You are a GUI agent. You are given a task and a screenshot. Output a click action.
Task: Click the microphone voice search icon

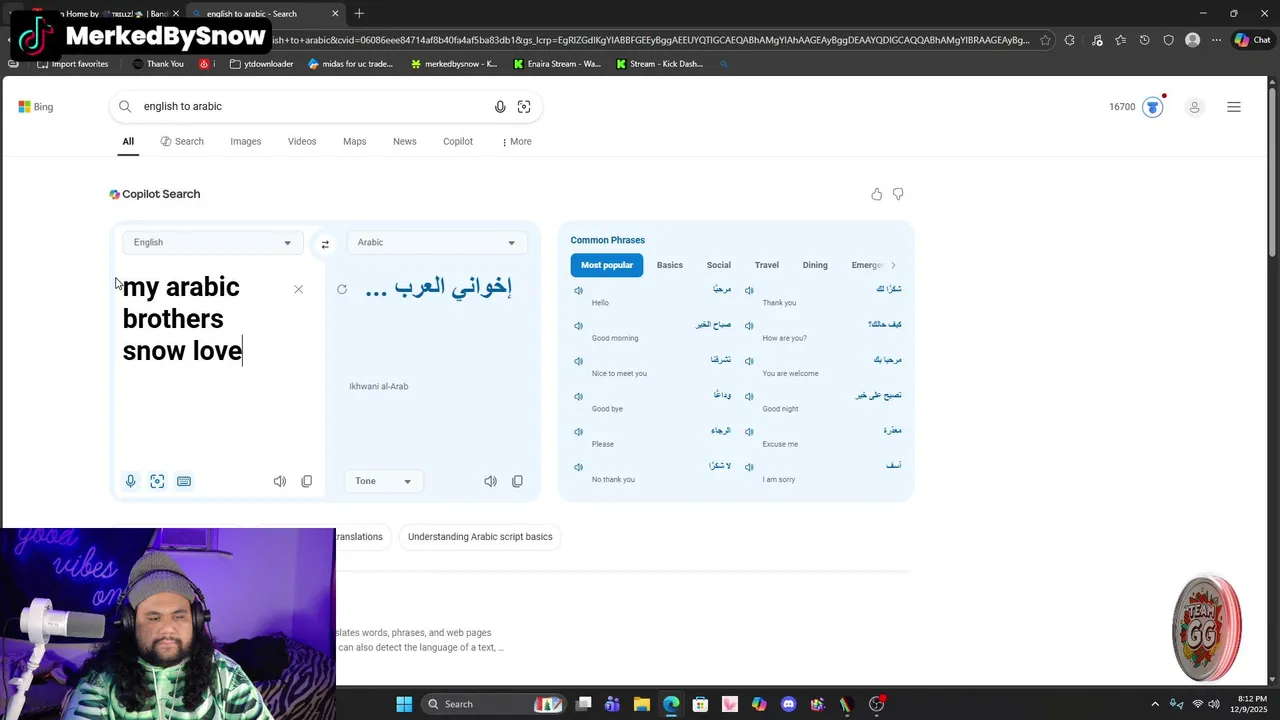click(x=500, y=107)
